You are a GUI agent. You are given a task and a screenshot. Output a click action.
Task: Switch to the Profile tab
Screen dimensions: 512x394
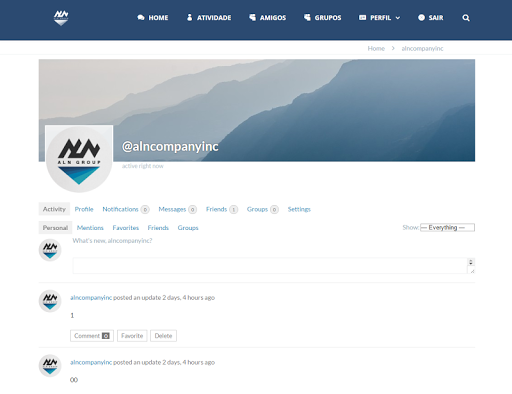coord(84,209)
